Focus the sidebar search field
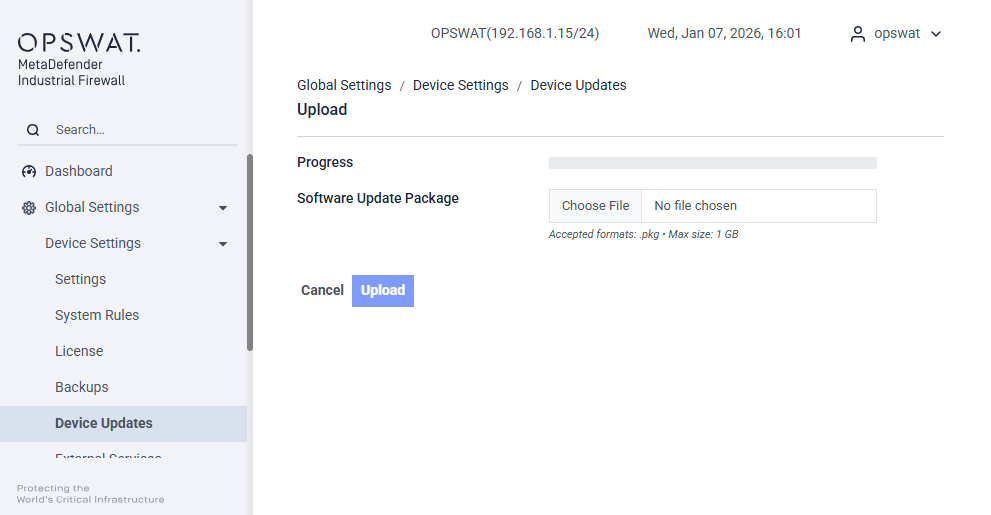This screenshot has height=515, width=991. (140, 130)
